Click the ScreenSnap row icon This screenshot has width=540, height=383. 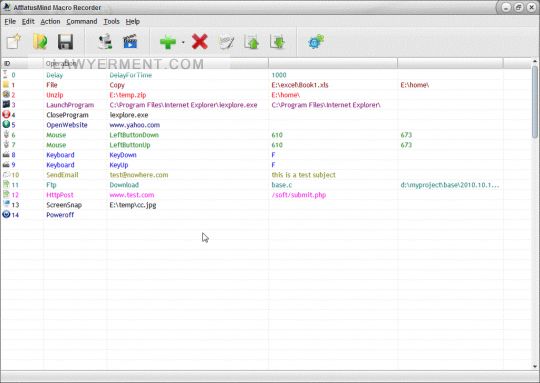coord(6,204)
